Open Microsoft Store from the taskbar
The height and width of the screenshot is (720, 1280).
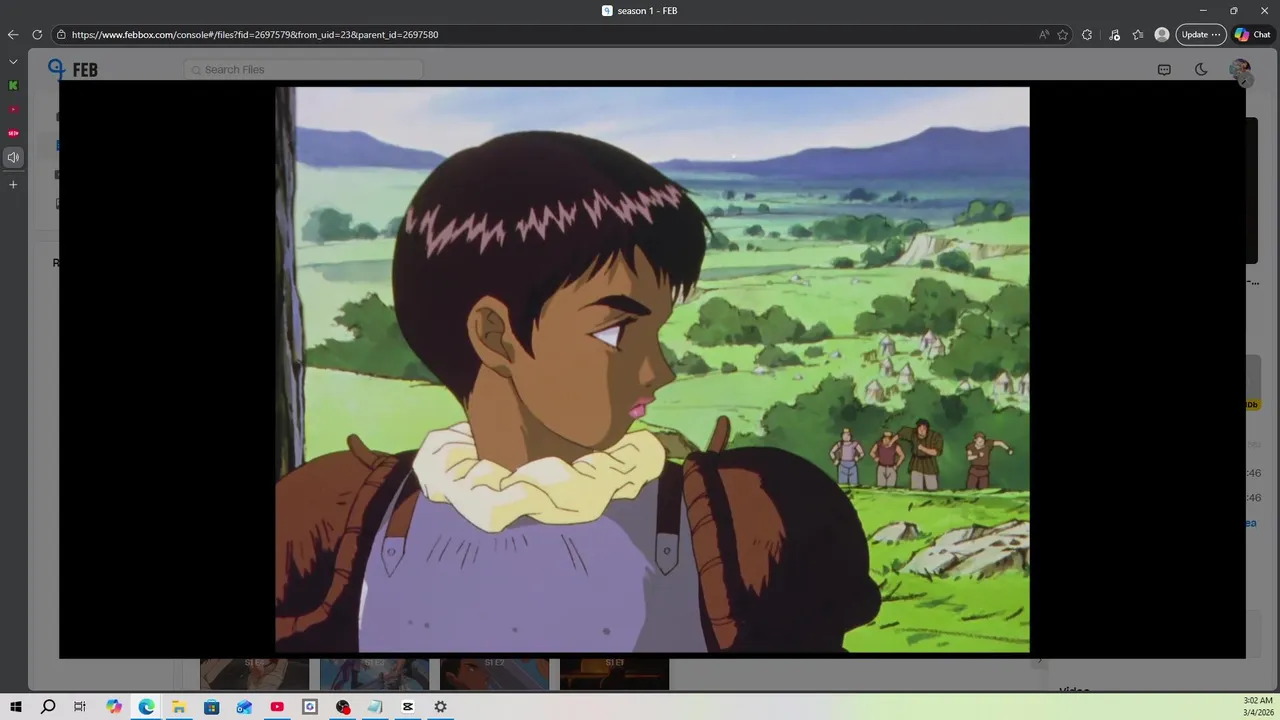[x=212, y=707]
